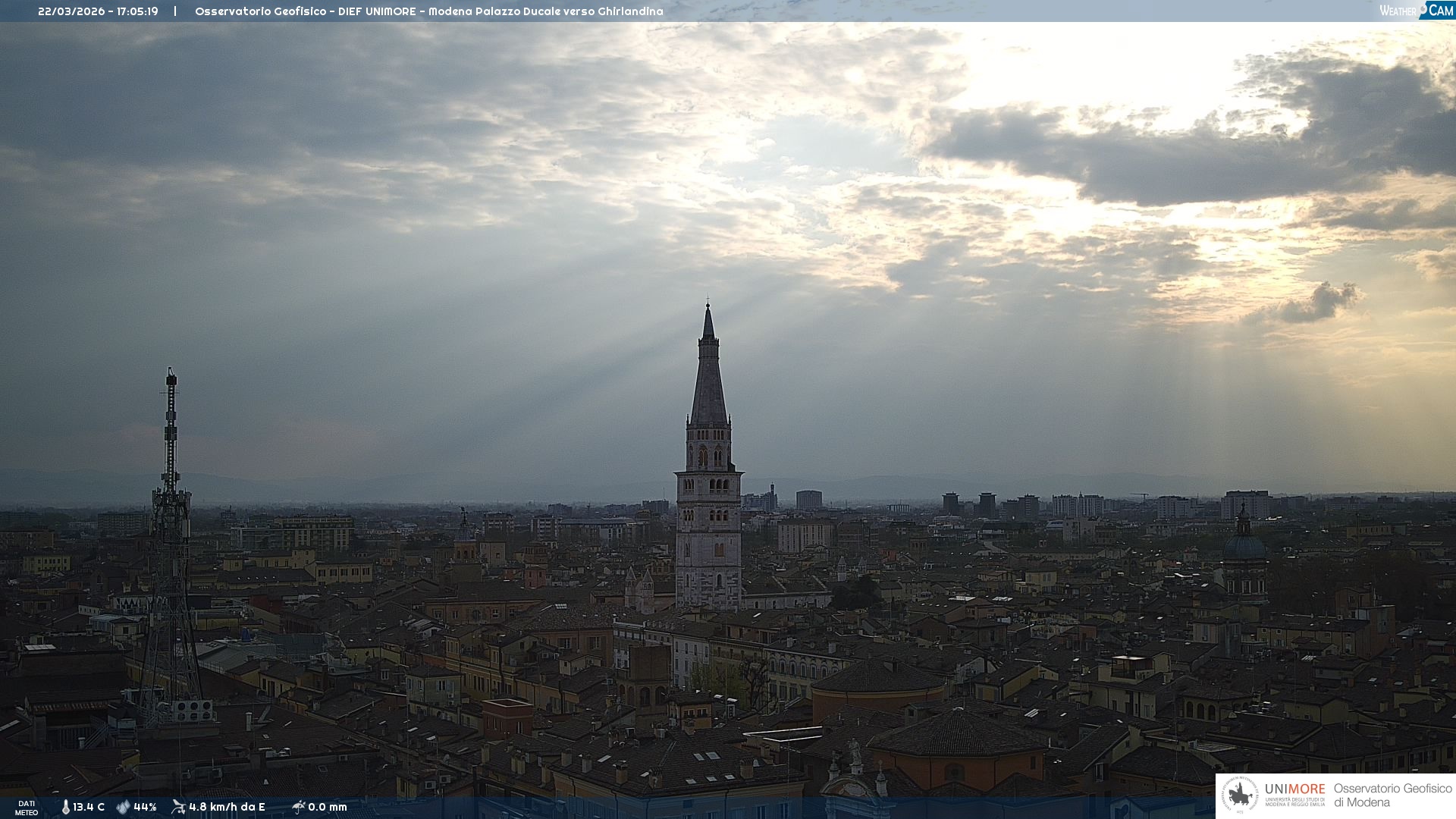Click the rain umbrella icon
The height and width of the screenshot is (819, 1456).
298,807
